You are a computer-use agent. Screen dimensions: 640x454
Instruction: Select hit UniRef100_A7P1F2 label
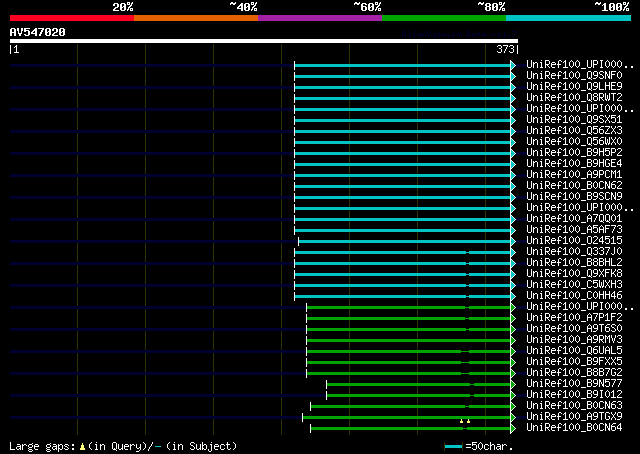574,318
